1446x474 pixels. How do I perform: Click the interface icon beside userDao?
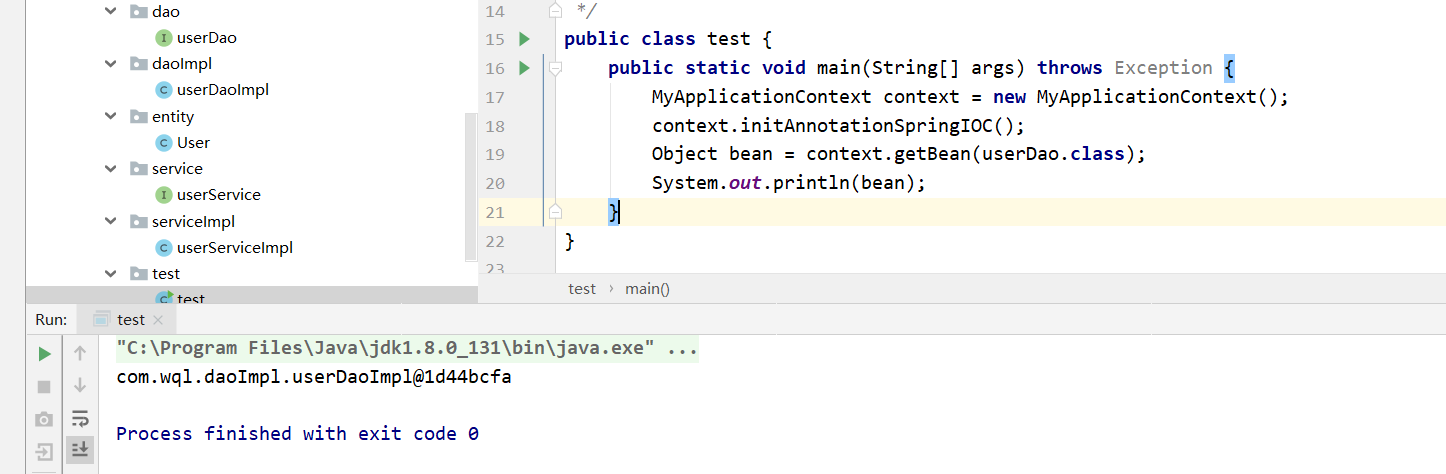coord(164,38)
